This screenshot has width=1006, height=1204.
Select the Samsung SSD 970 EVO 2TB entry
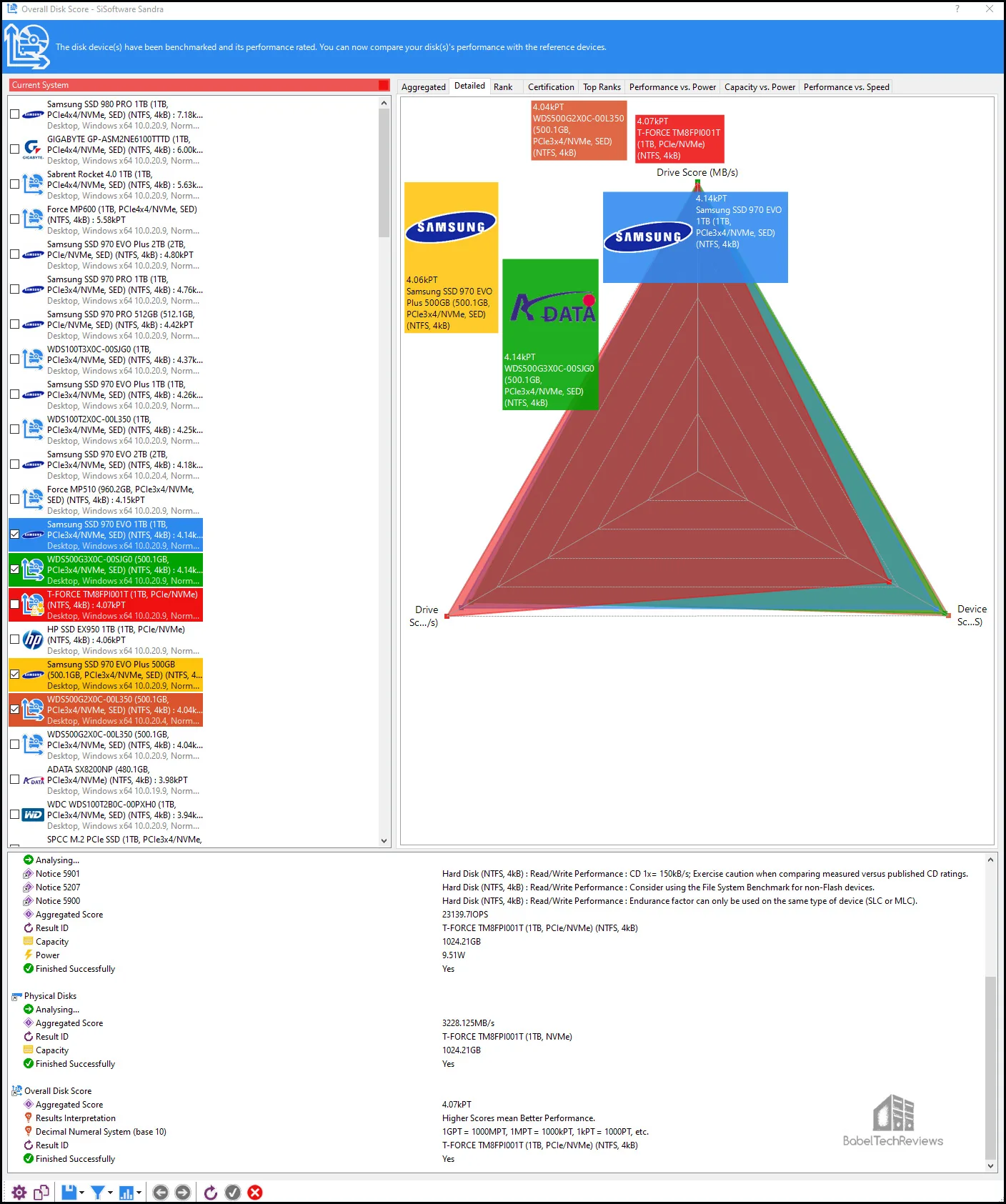tap(106, 464)
